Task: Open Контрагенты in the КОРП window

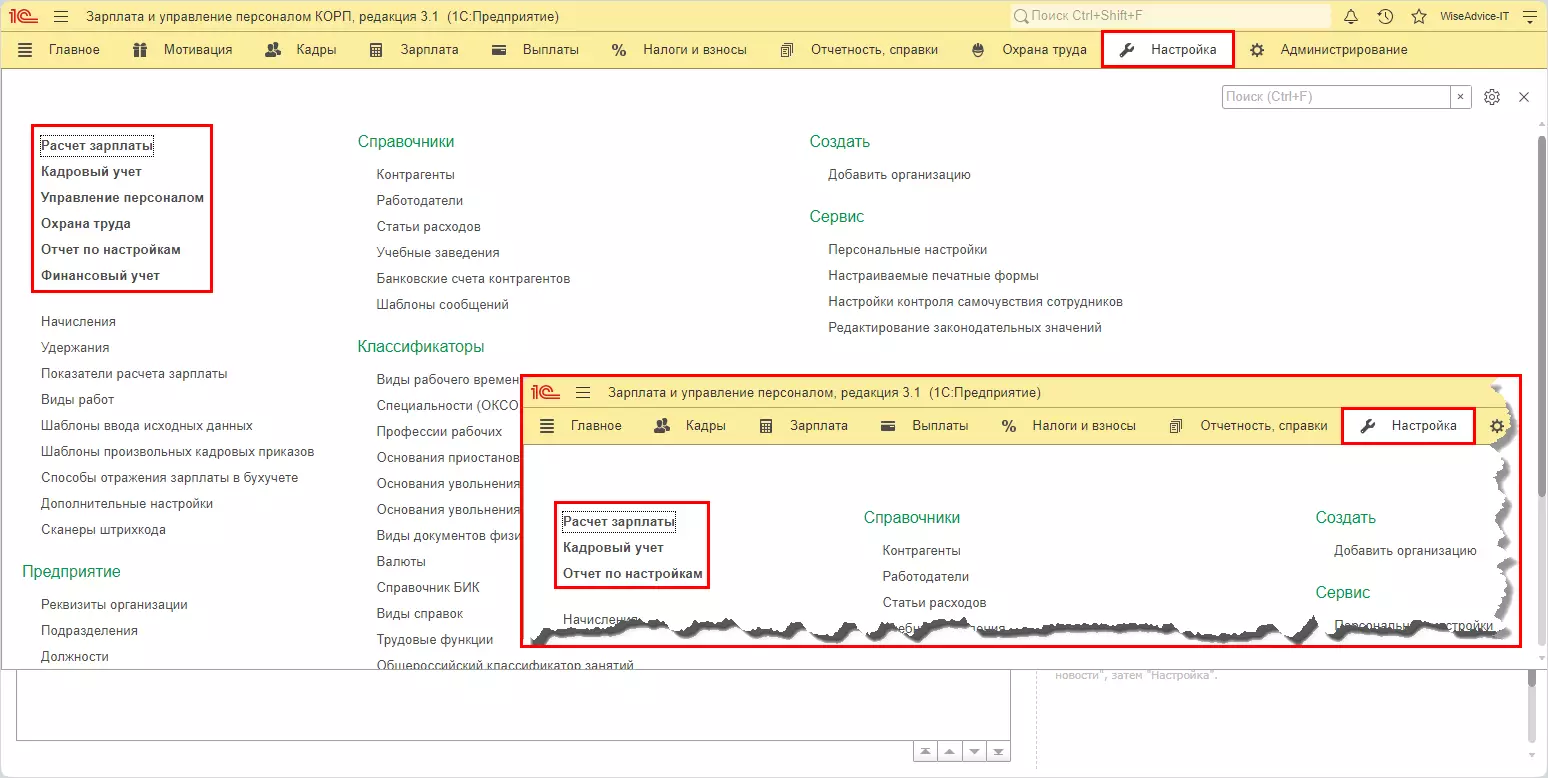Action: 416,175
